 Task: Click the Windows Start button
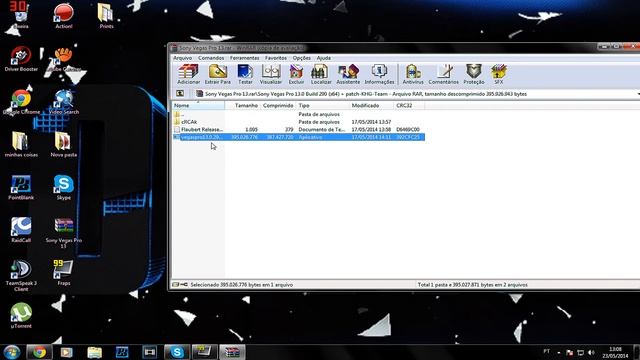12,352
